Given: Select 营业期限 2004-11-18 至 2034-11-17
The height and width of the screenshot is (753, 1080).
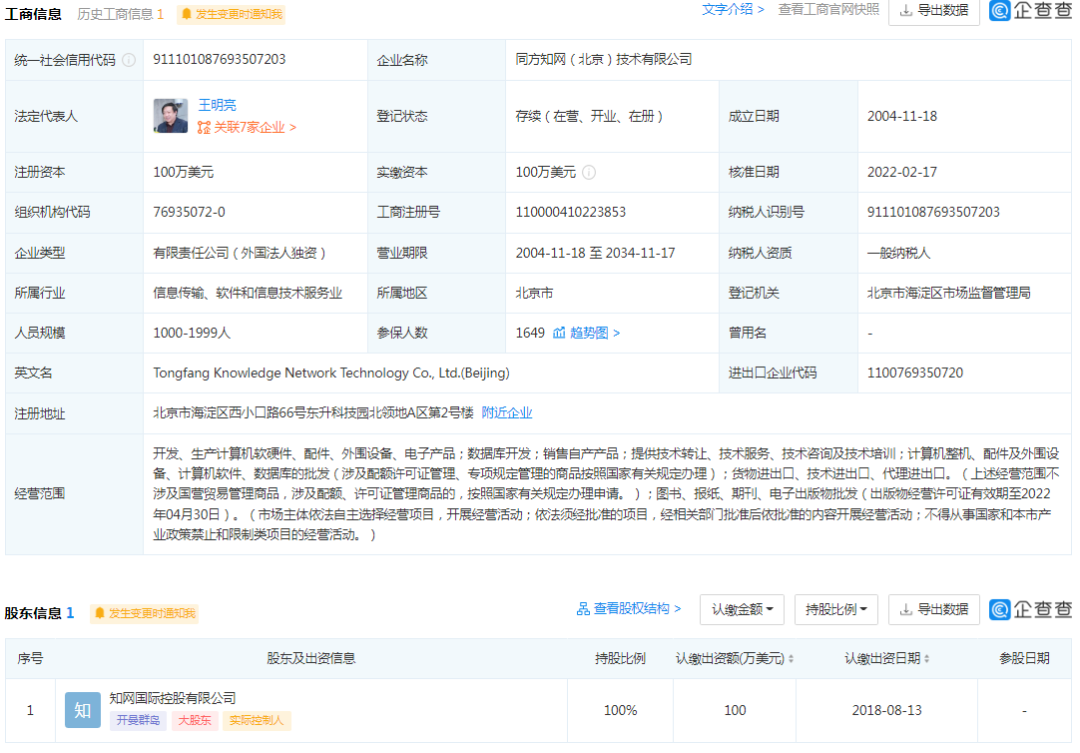Looking at the screenshot, I should (x=595, y=253).
